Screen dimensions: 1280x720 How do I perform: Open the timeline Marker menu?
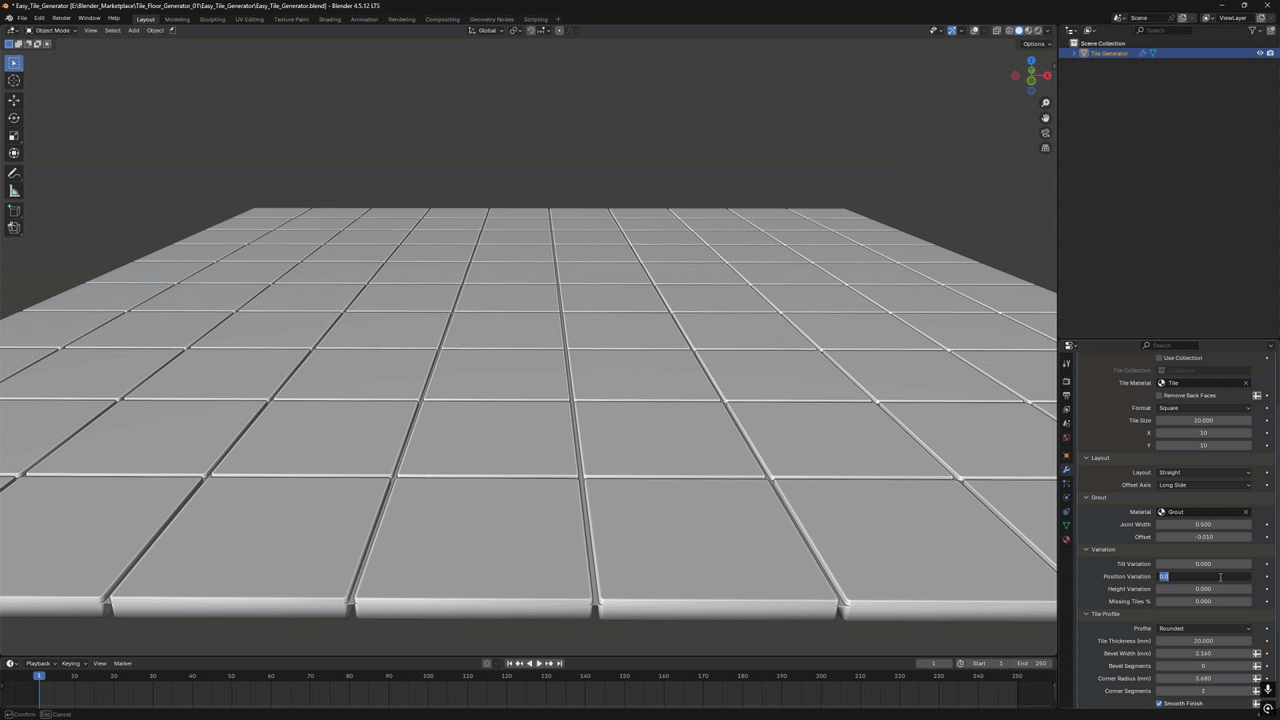(x=123, y=663)
